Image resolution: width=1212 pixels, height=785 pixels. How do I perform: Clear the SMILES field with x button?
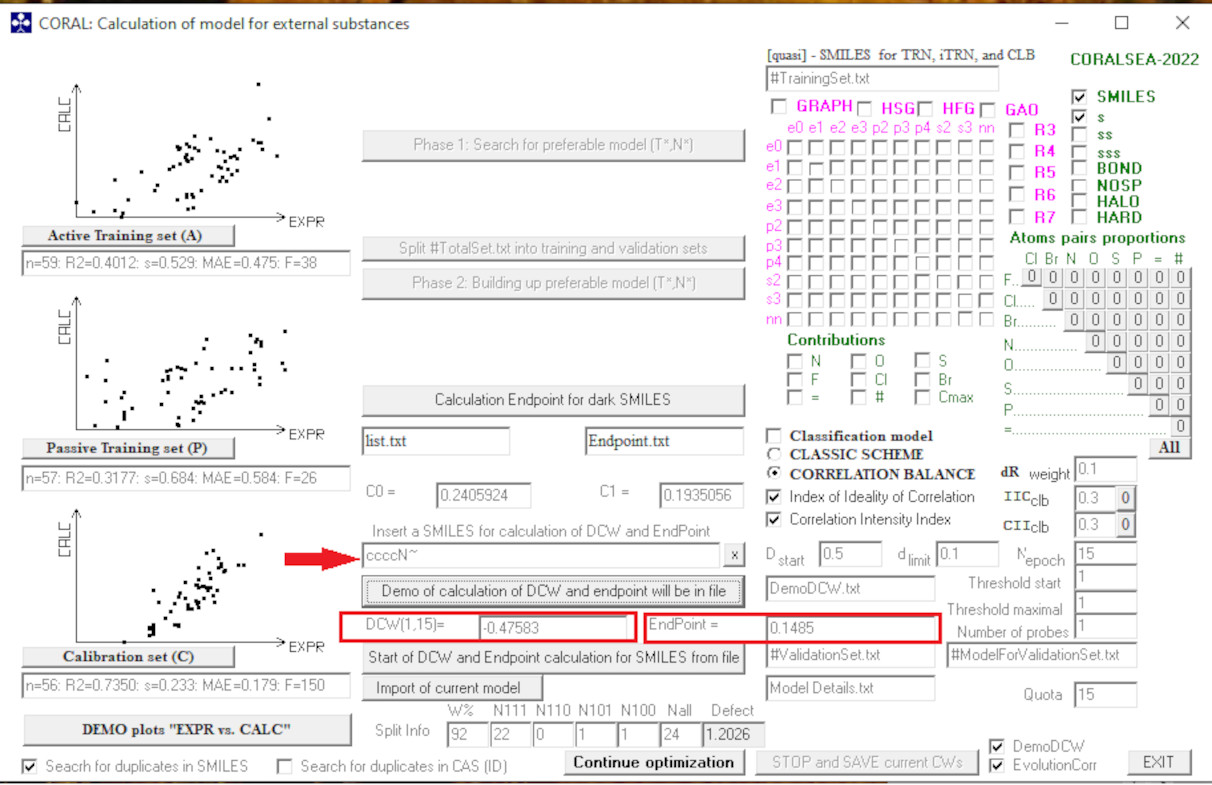[734, 555]
